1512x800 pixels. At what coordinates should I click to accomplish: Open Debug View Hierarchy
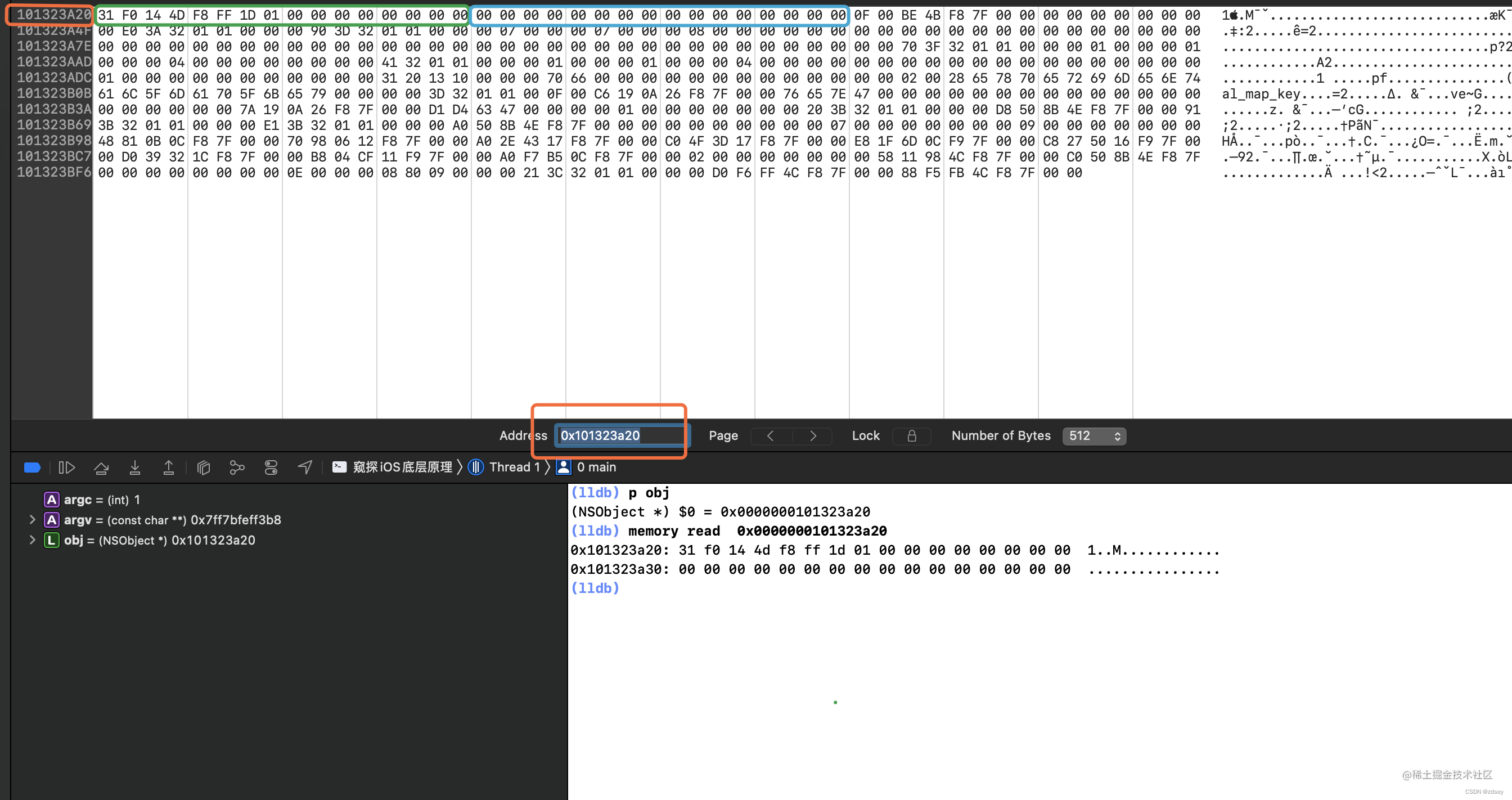point(204,467)
